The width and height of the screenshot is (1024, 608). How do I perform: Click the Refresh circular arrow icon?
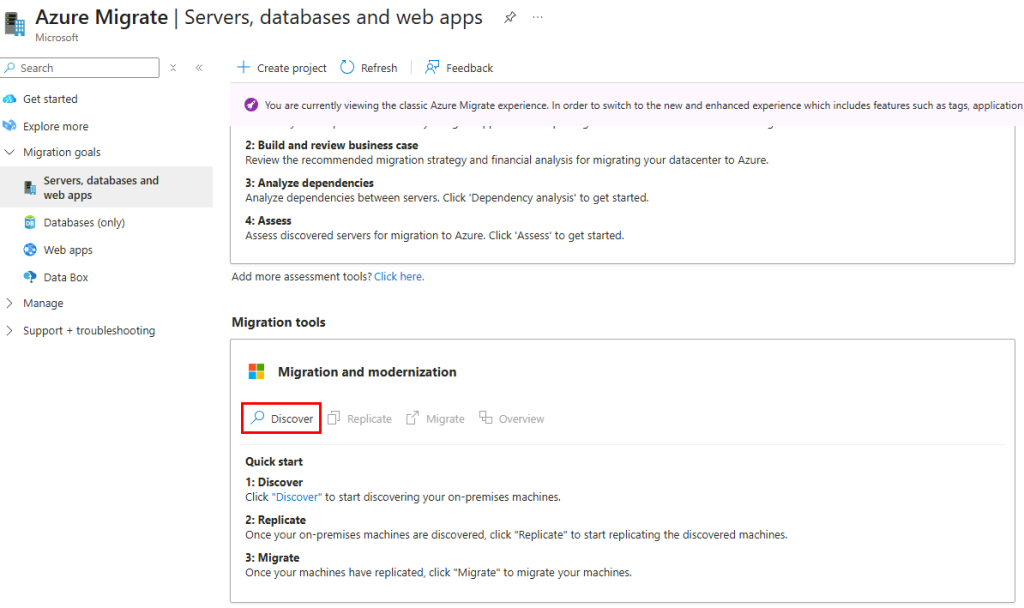(347, 67)
